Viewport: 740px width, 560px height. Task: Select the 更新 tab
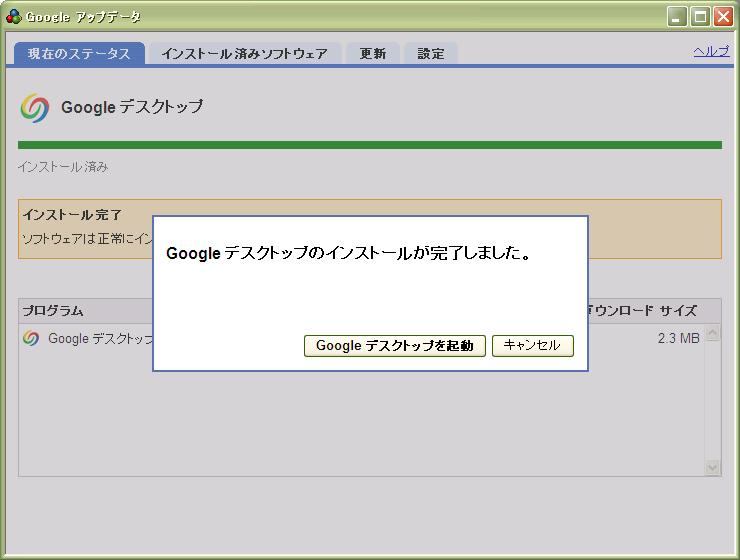(373, 53)
